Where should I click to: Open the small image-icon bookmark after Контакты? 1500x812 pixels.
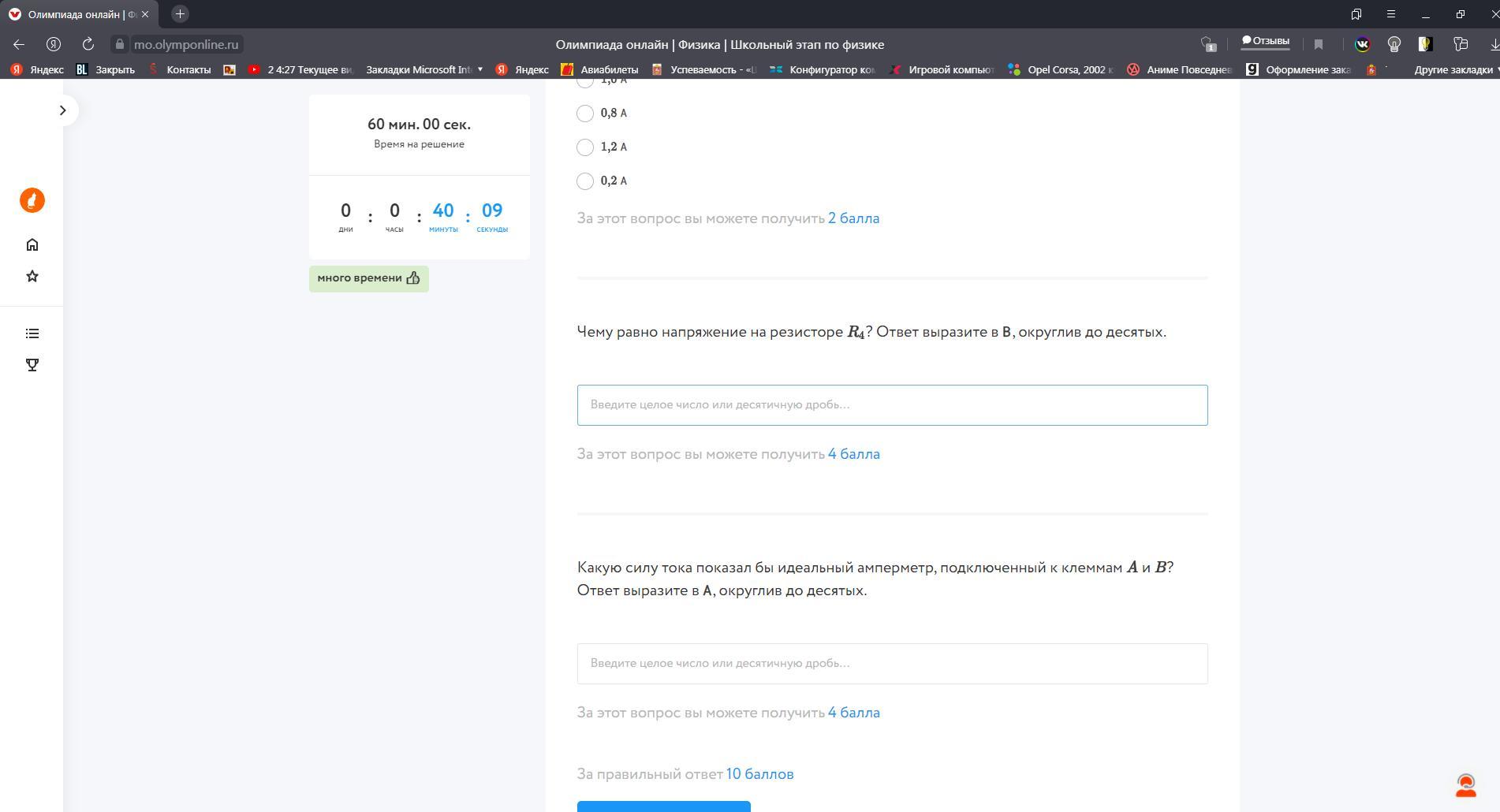click(x=229, y=69)
